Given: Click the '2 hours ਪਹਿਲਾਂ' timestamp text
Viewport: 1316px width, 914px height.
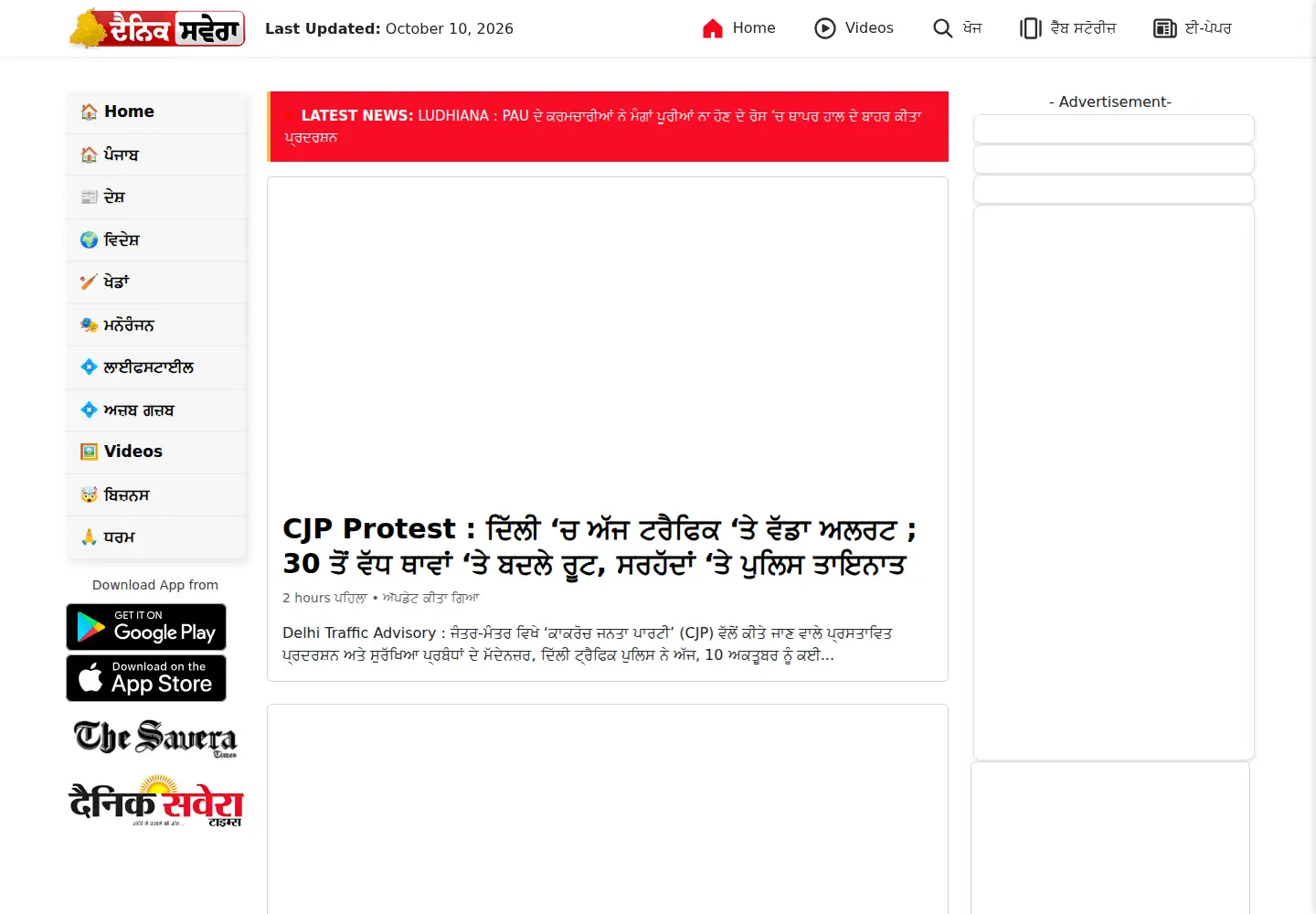Looking at the screenshot, I should [324, 598].
